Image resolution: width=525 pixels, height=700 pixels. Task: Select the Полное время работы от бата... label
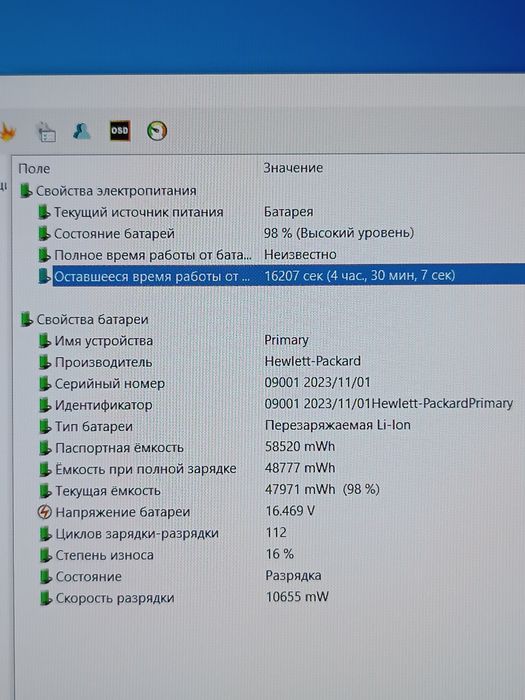[x=153, y=255]
